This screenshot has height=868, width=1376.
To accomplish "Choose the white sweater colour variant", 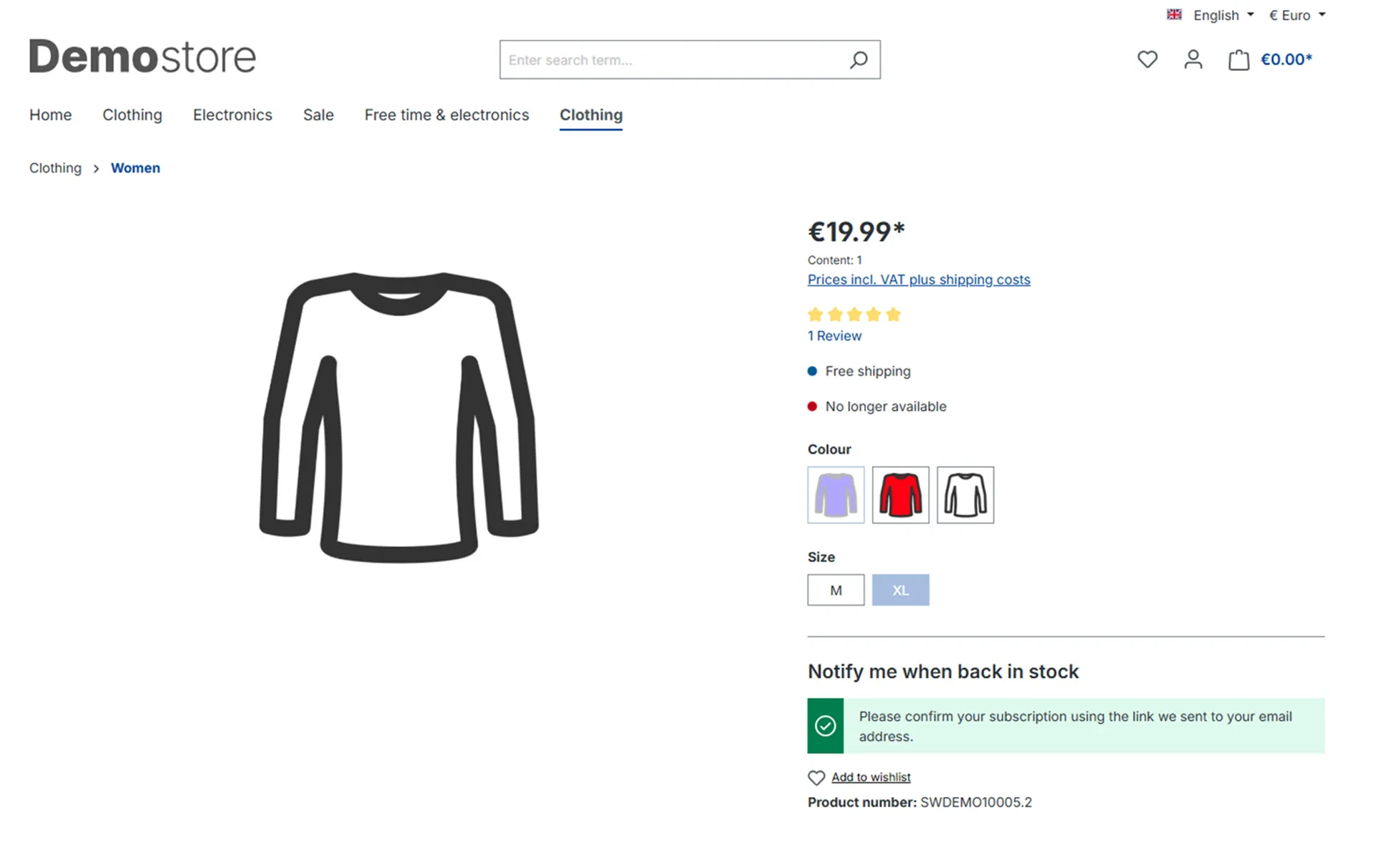I will click(965, 495).
